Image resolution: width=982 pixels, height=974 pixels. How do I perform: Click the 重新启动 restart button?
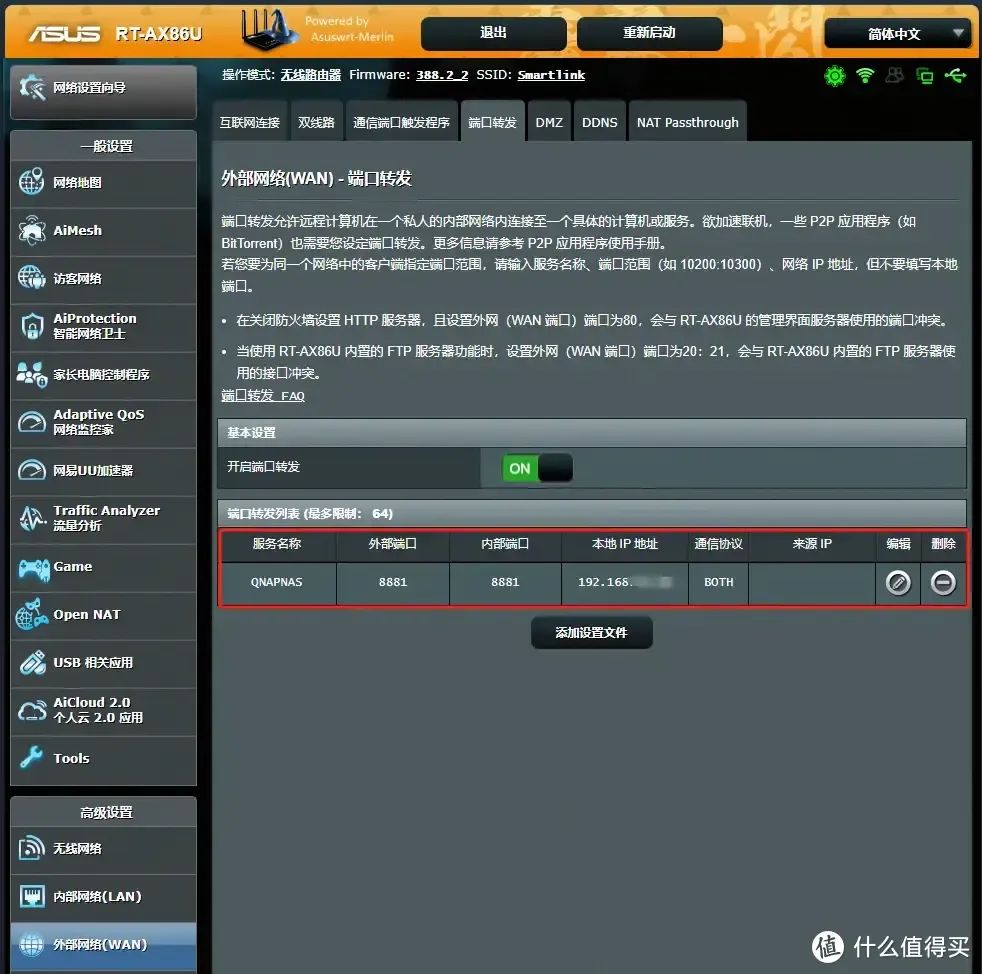click(x=649, y=33)
